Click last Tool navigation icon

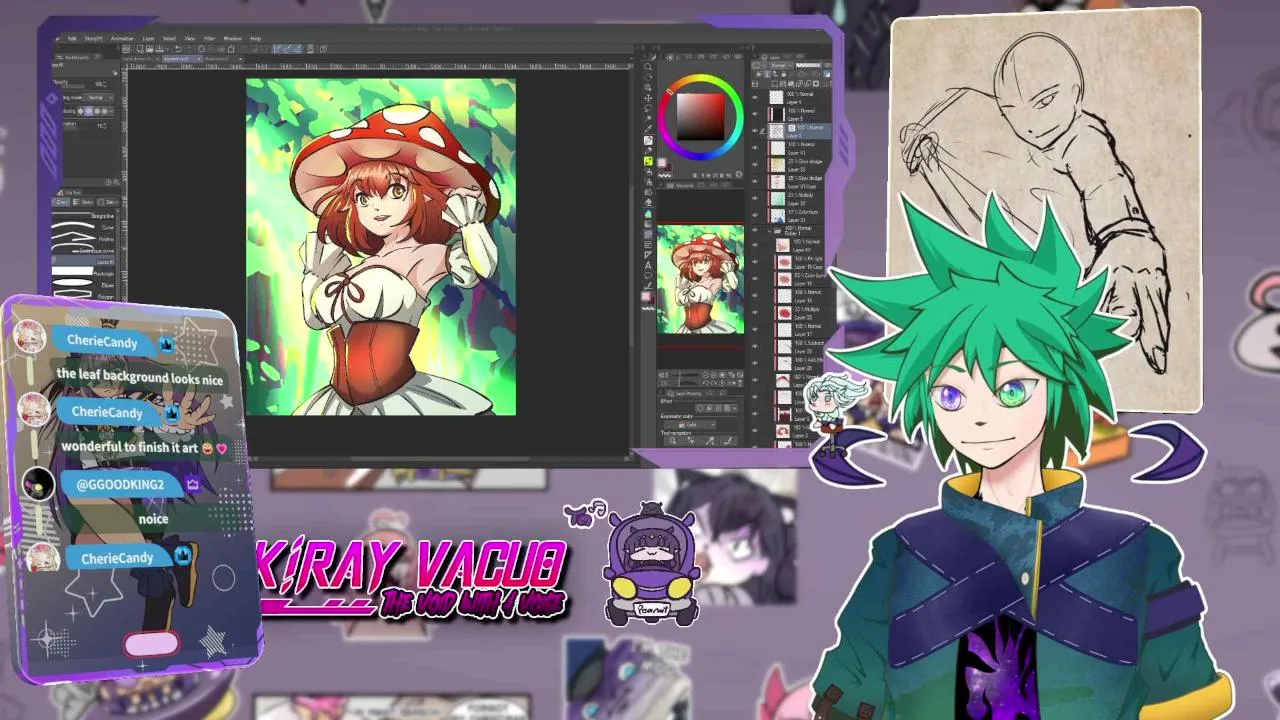tap(728, 440)
